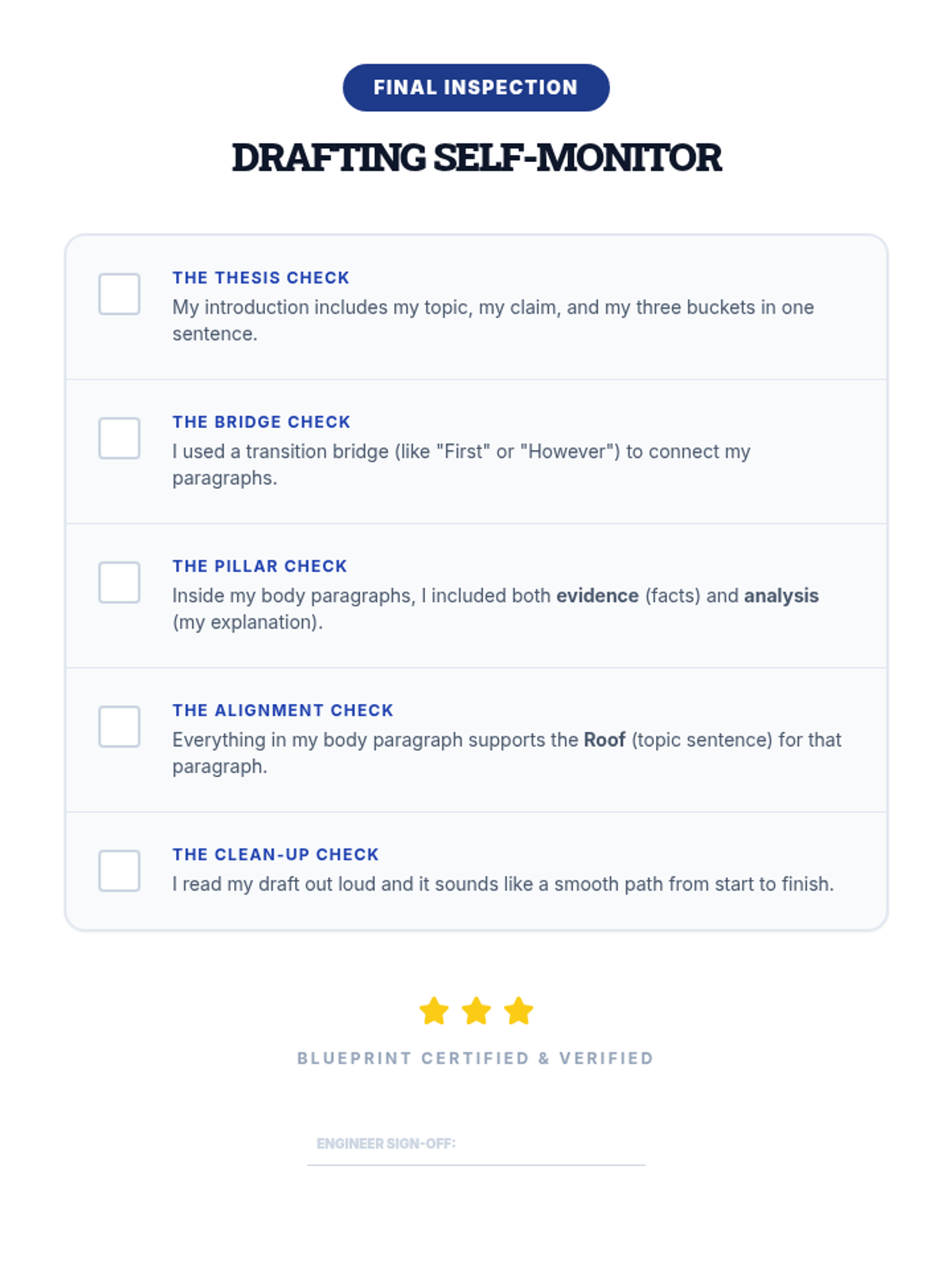Click the "The Clean-Up Check" heading
The image size is (952, 1270).
[x=275, y=855]
